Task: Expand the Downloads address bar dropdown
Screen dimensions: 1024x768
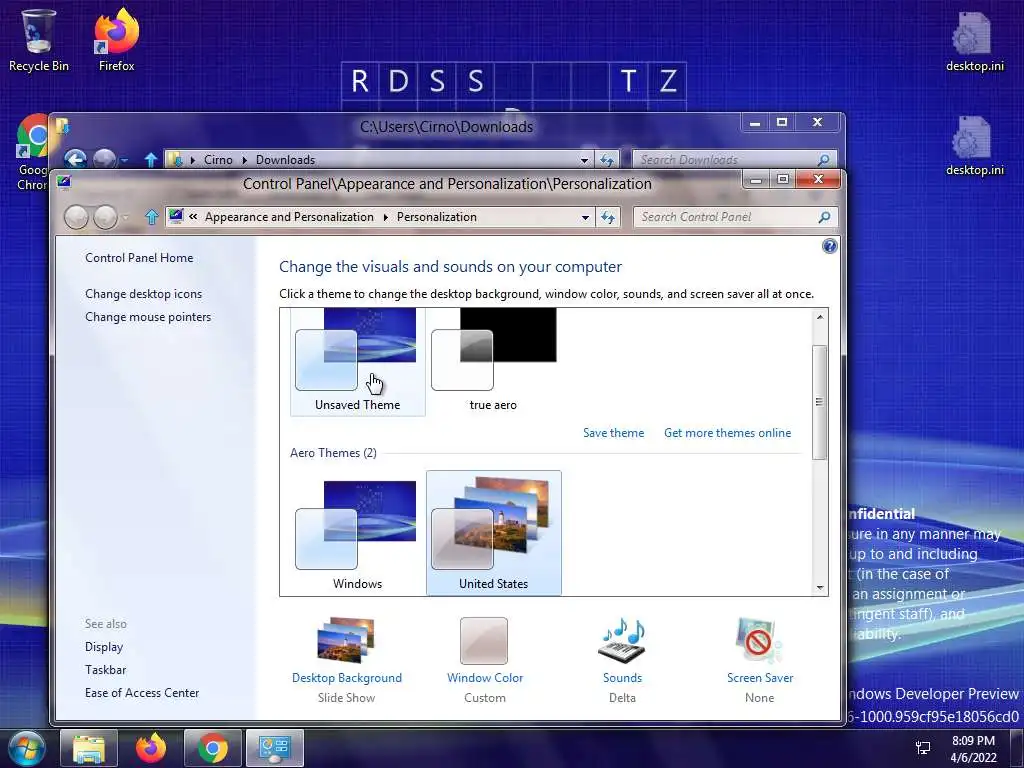Action: (x=584, y=160)
